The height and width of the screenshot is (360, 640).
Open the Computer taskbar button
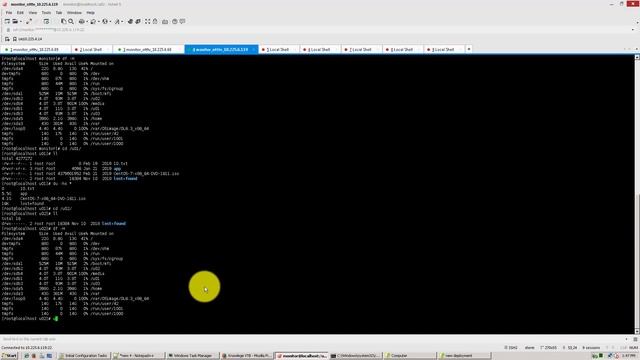tap(409, 356)
